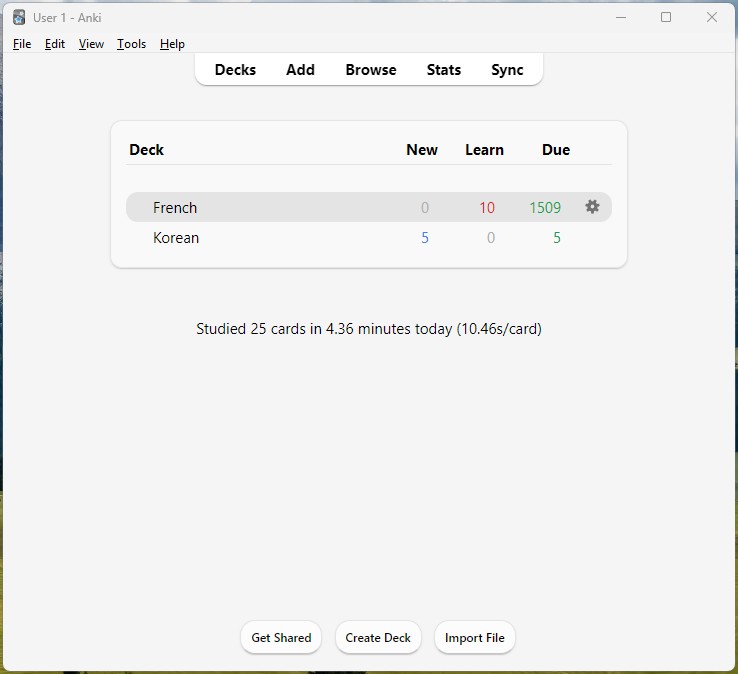Open French deck options gear icon

click(592, 207)
